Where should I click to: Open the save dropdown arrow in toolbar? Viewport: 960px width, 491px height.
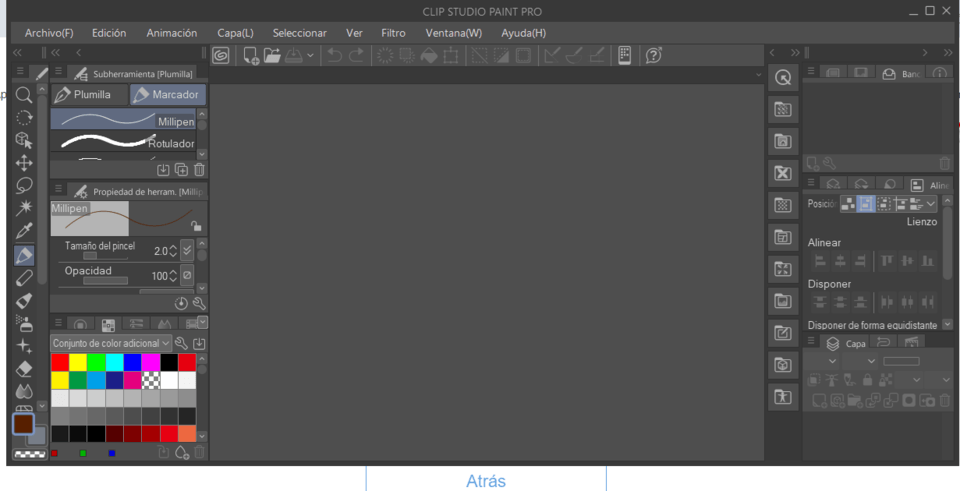click(x=310, y=56)
